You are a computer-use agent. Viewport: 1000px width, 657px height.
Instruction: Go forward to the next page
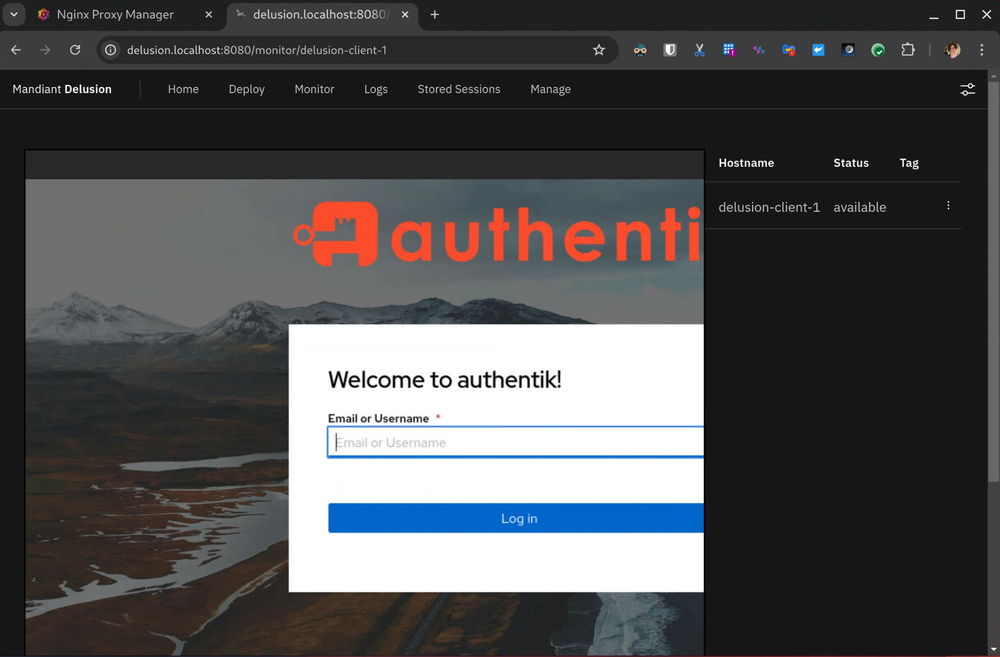(x=45, y=50)
